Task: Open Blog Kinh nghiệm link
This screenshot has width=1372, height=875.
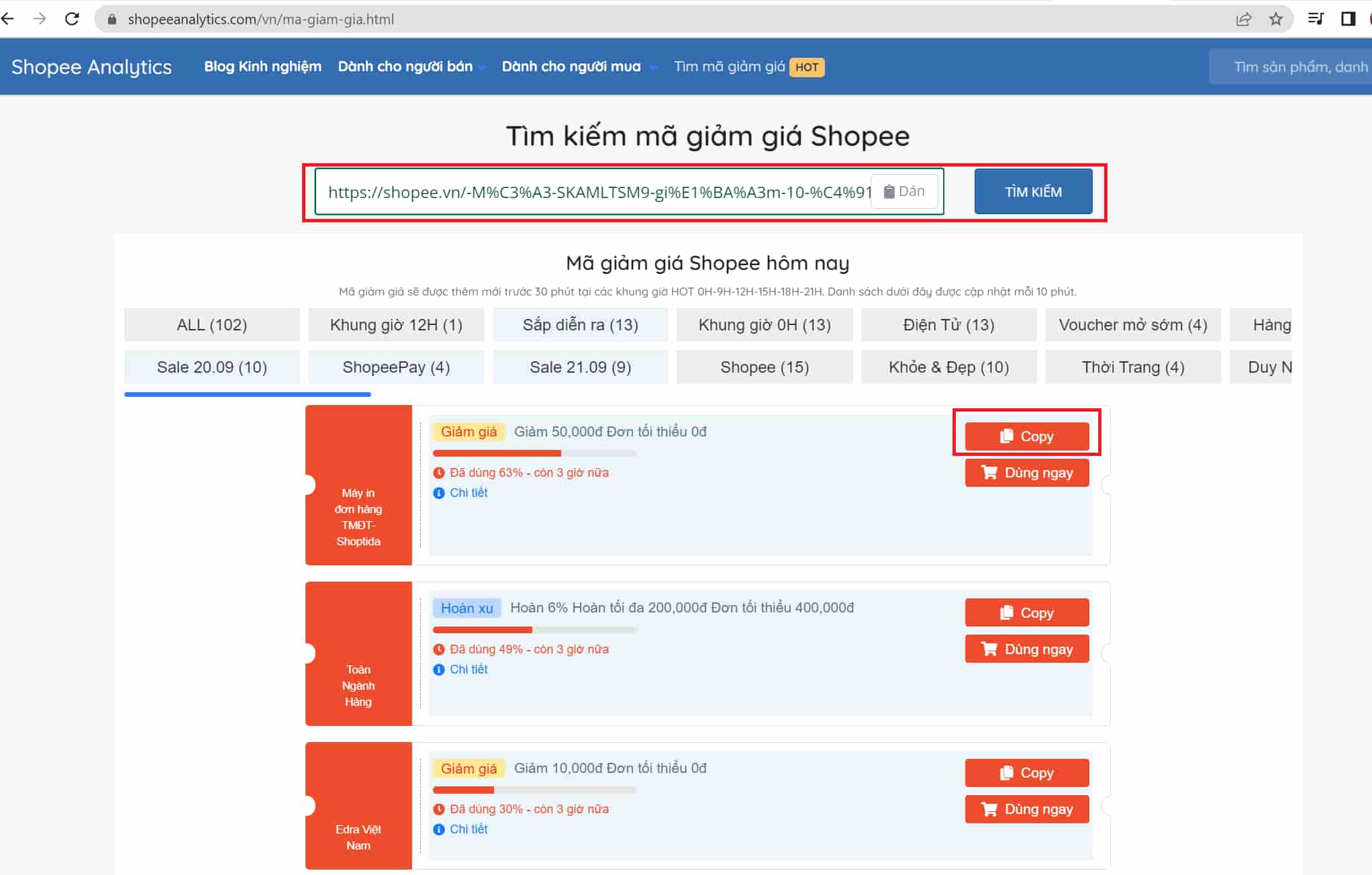Action: (x=262, y=66)
